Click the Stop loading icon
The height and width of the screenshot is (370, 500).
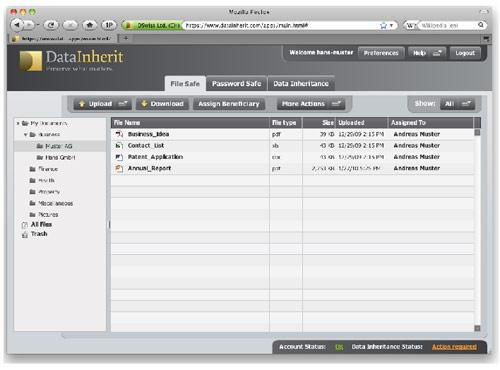pos(70,25)
